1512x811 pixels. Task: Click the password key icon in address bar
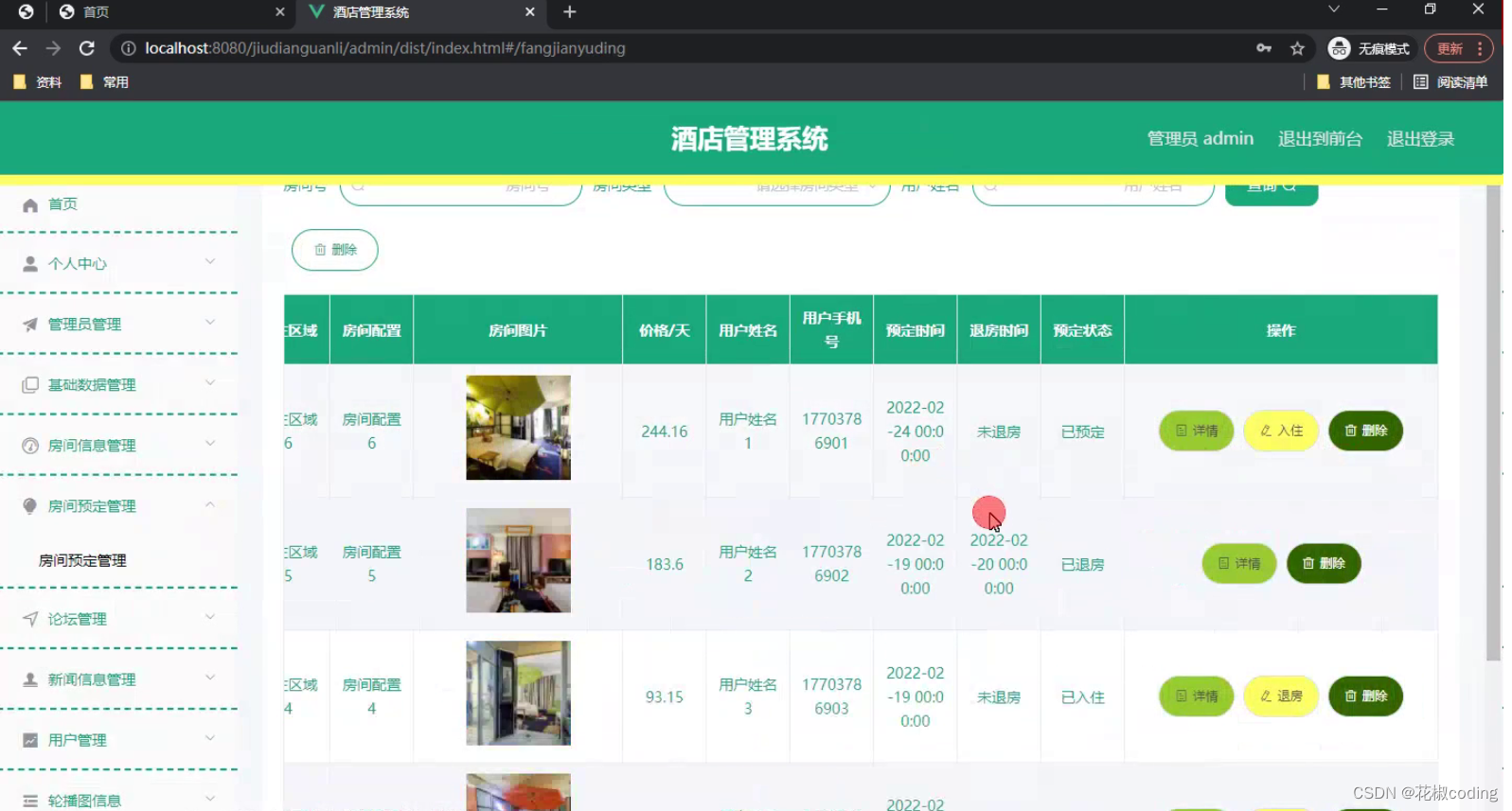click(1264, 48)
